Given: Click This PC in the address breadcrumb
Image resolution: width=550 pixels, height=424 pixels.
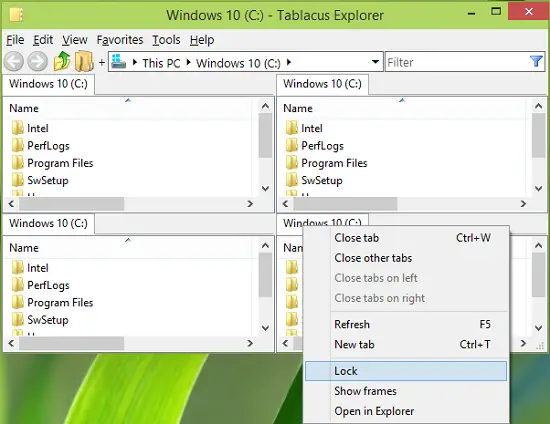Looking at the screenshot, I should point(161,63).
